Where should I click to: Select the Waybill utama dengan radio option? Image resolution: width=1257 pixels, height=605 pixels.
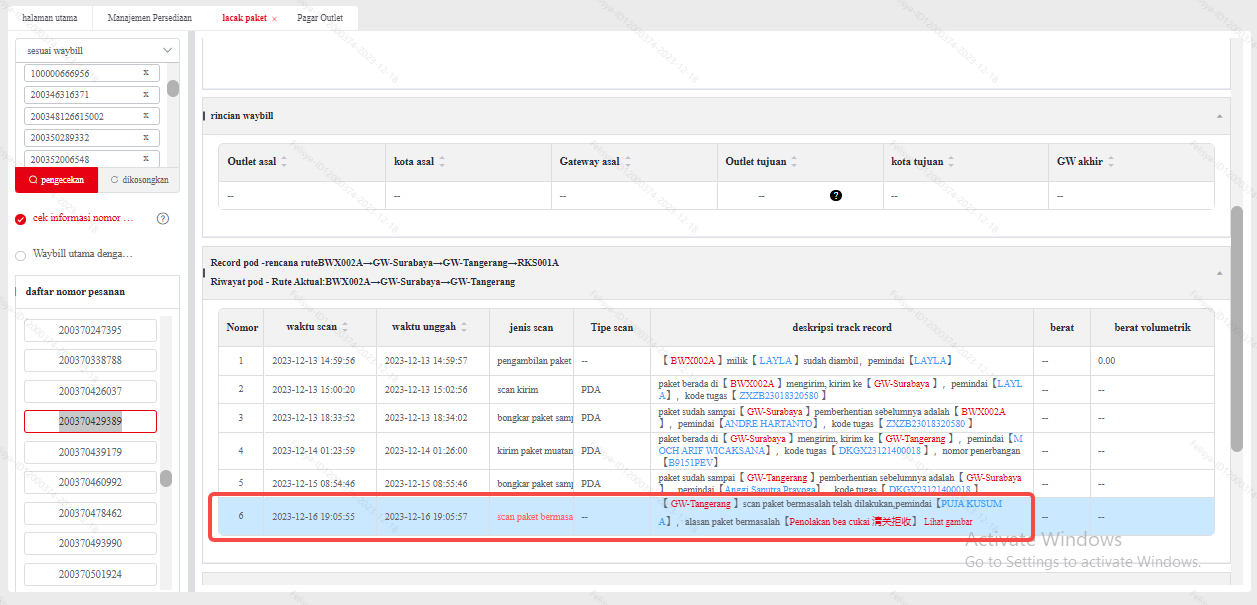(21, 255)
